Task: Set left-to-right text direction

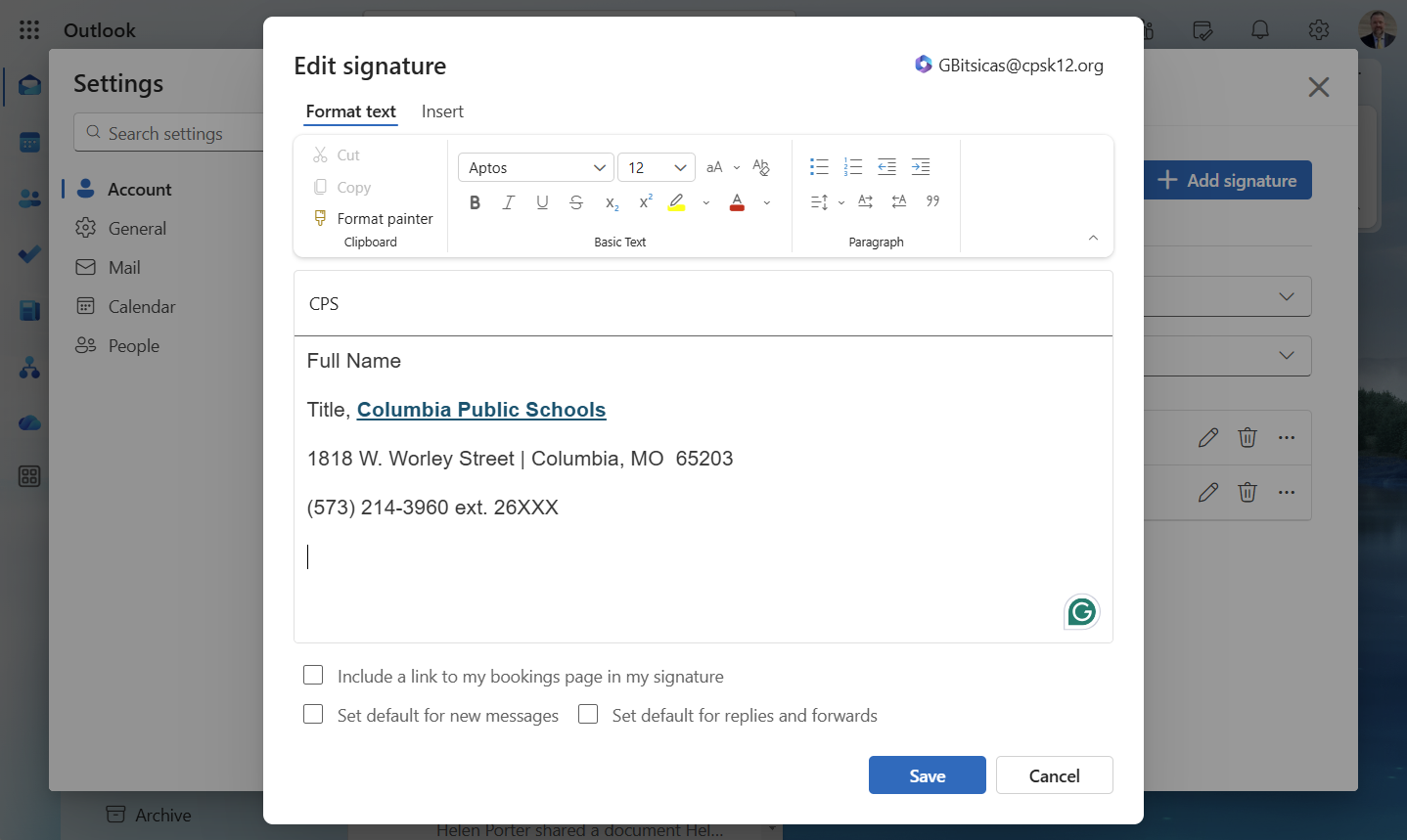Action: pyautogui.click(x=865, y=201)
